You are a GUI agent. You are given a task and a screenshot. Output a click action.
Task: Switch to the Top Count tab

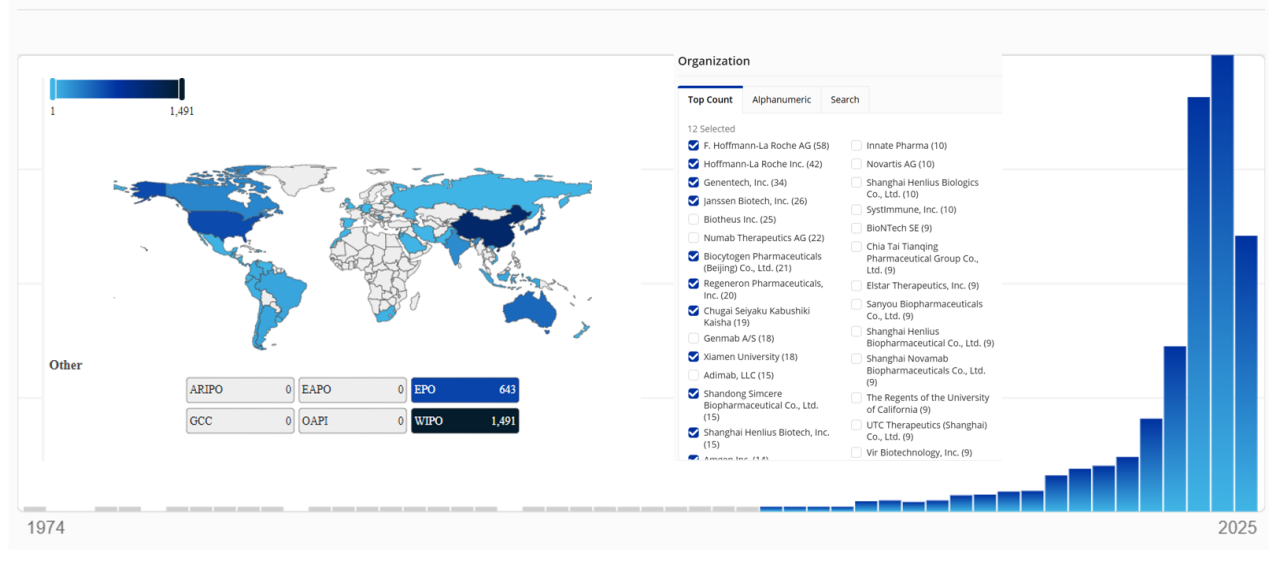pos(710,100)
